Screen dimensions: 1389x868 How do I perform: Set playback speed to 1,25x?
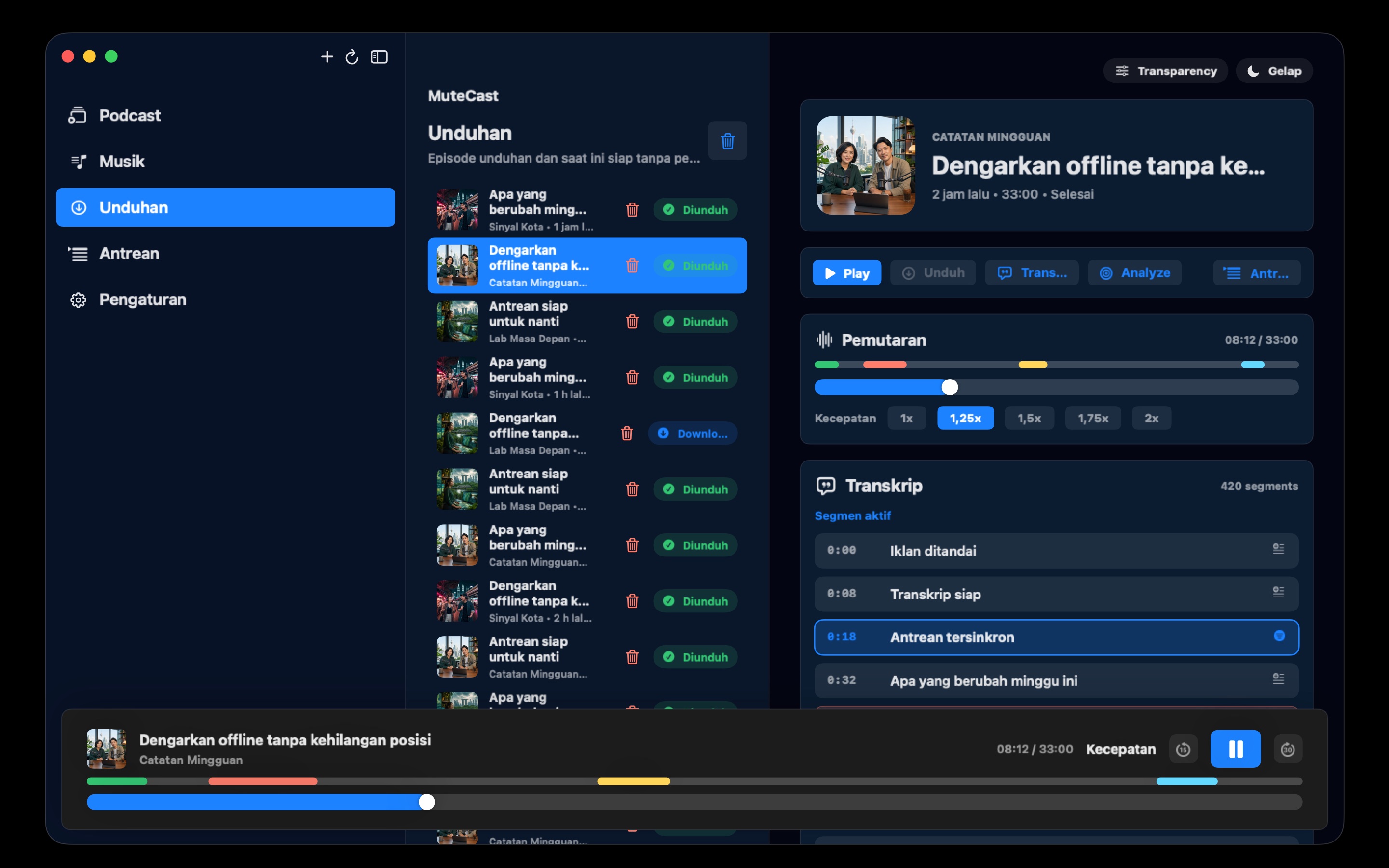[x=966, y=418]
